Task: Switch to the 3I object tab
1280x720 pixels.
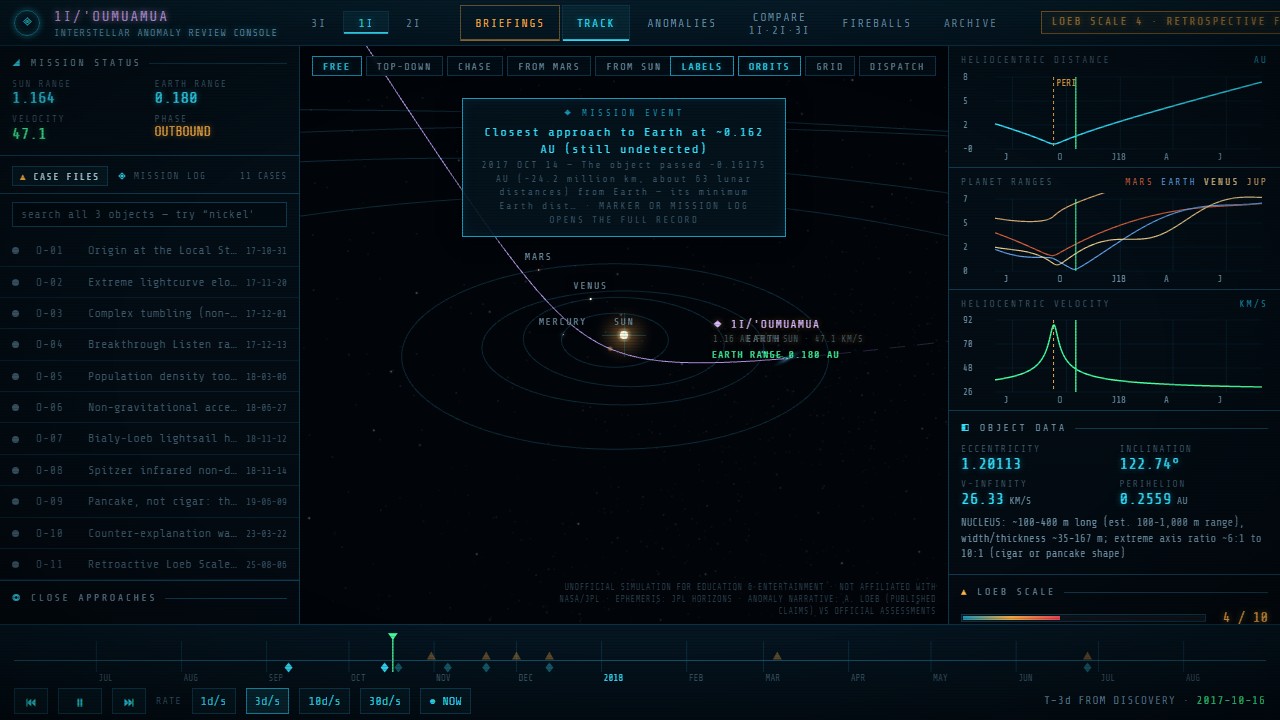Action: click(319, 23)
